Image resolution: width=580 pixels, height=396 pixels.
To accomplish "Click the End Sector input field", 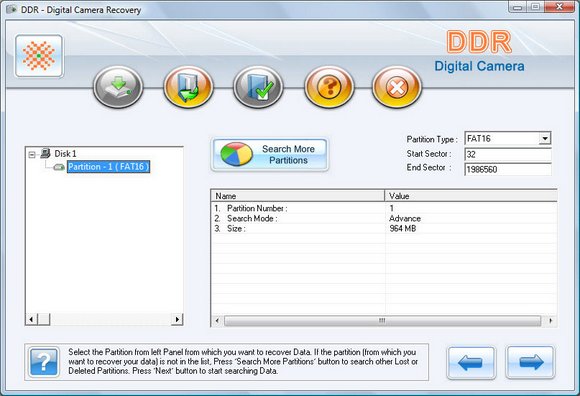I will [x=508, y=169].
